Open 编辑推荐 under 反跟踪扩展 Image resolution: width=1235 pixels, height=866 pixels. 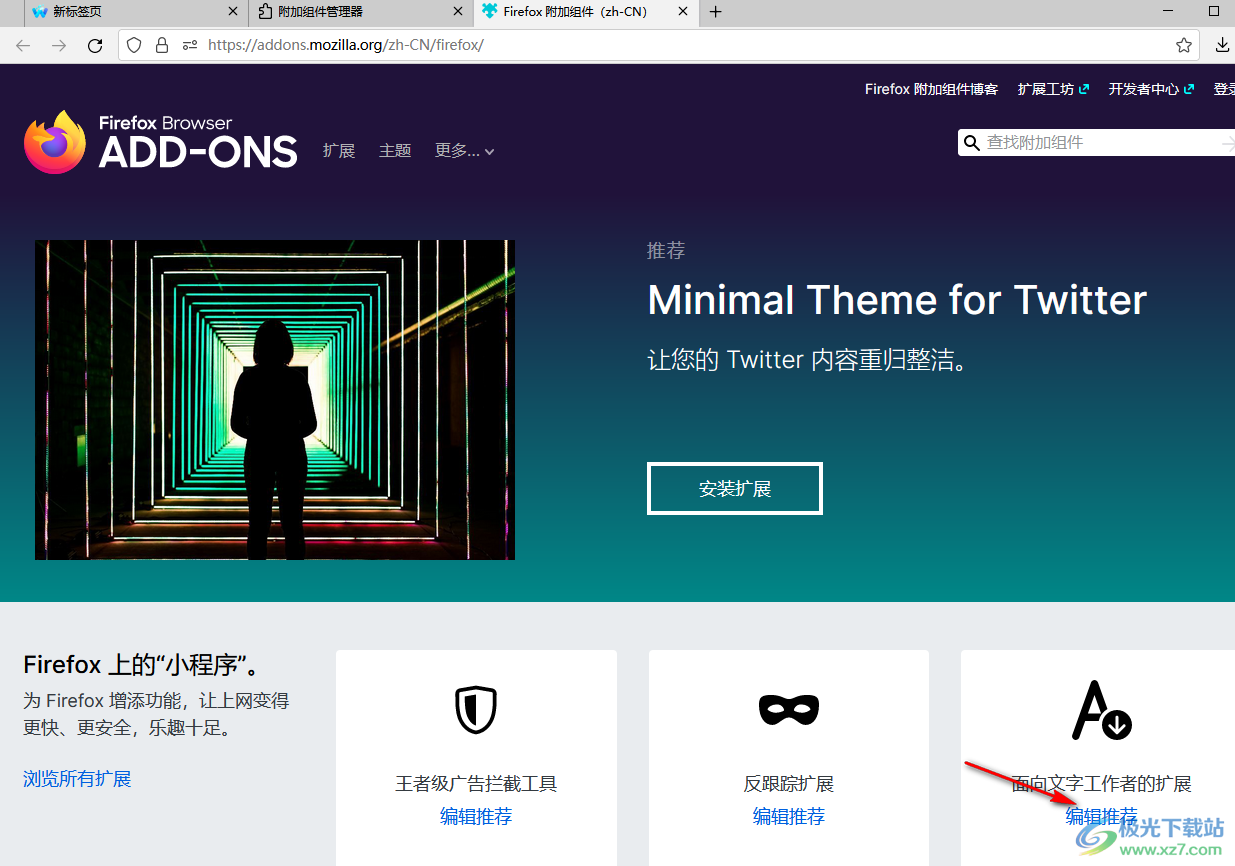(789, 816)
